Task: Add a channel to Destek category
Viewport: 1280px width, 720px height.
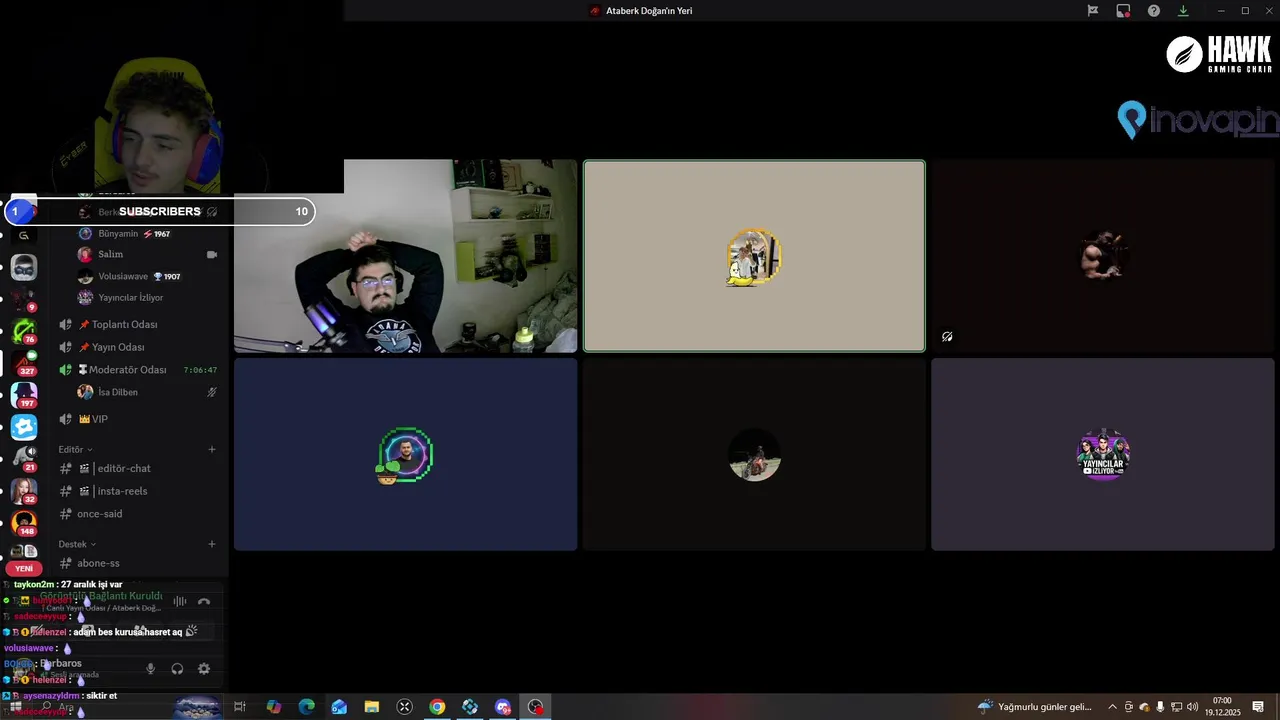Action: [212, 544]
